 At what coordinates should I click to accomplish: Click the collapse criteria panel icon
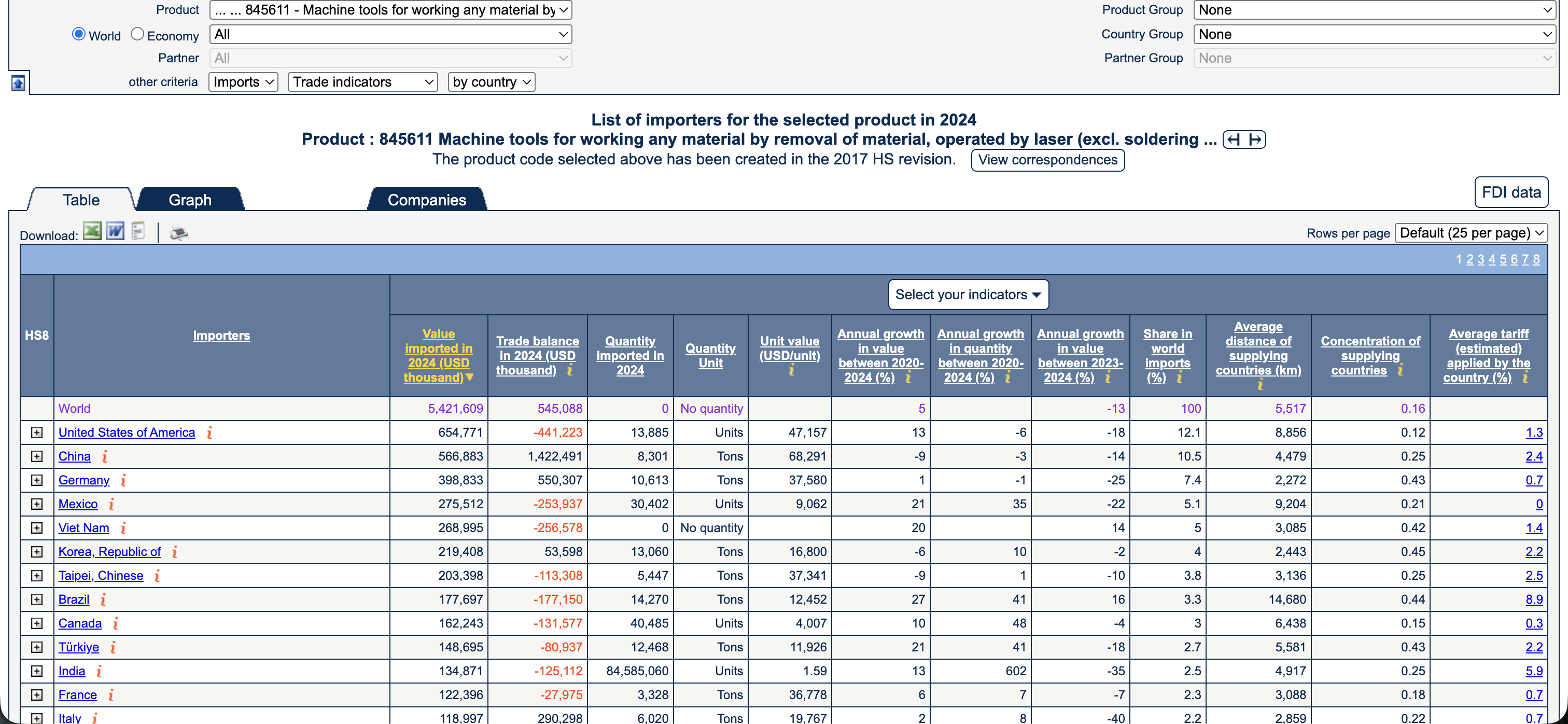click(x=18, y=83)
